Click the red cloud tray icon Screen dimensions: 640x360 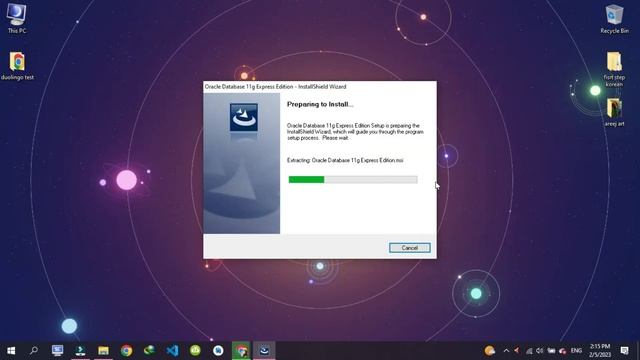tap(562, 351)
